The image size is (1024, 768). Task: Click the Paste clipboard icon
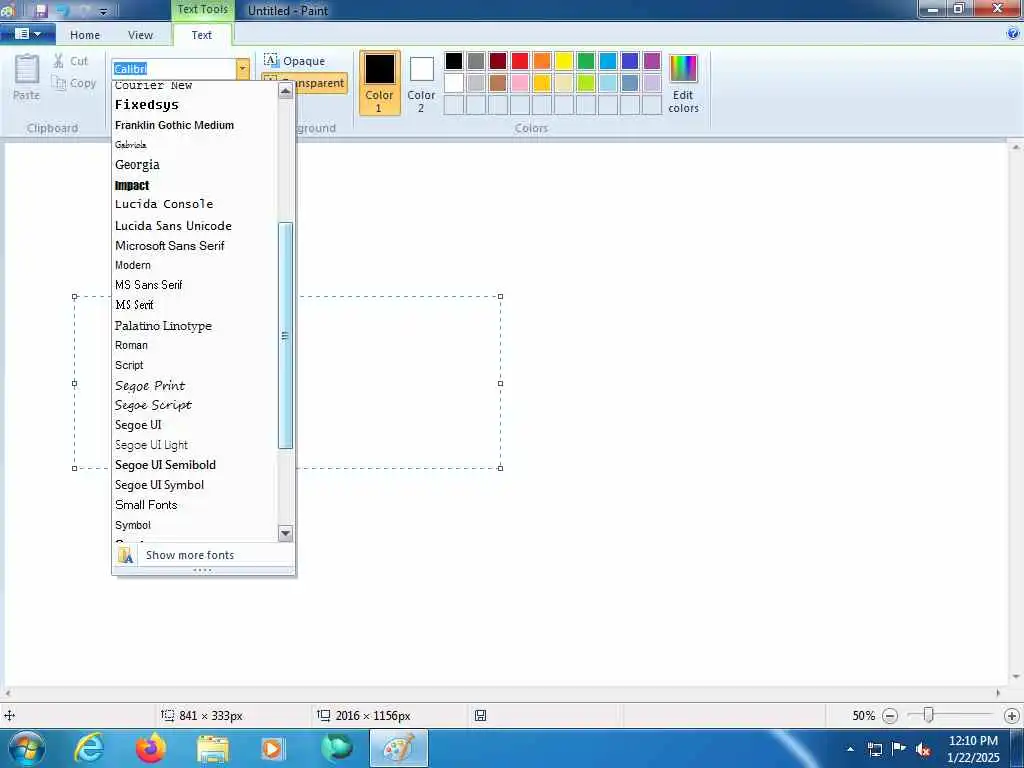(x=27, y=69)
